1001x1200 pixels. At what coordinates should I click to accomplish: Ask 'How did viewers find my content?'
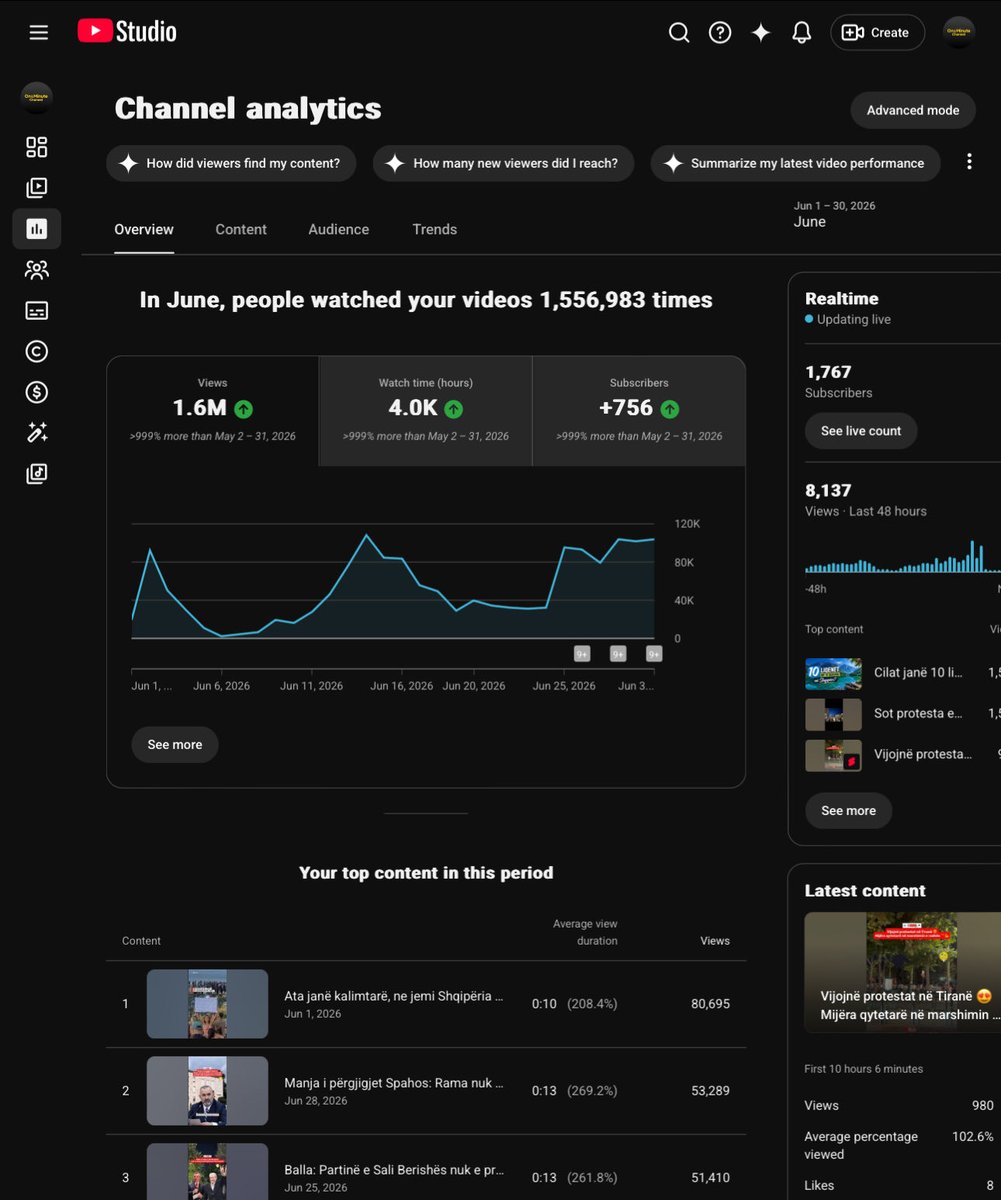click(x=231, y=163)
